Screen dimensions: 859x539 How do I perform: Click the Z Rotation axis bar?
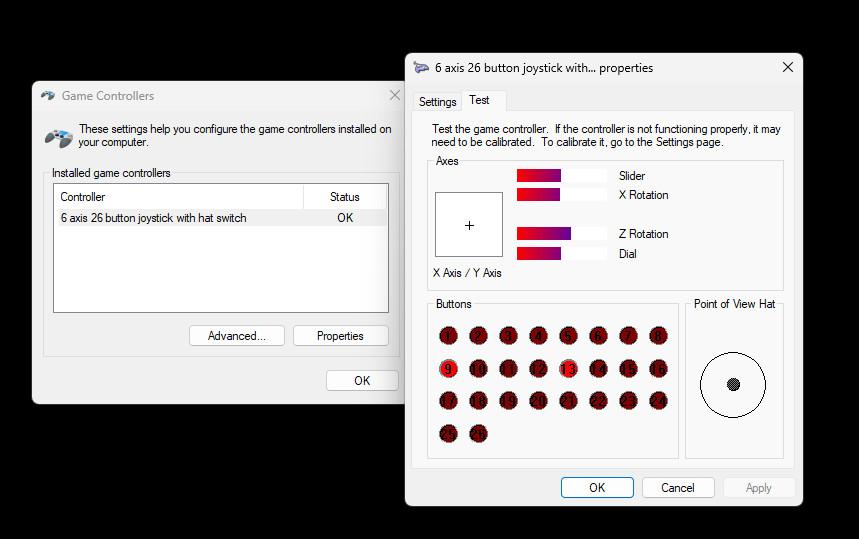[x=562, y=233]
